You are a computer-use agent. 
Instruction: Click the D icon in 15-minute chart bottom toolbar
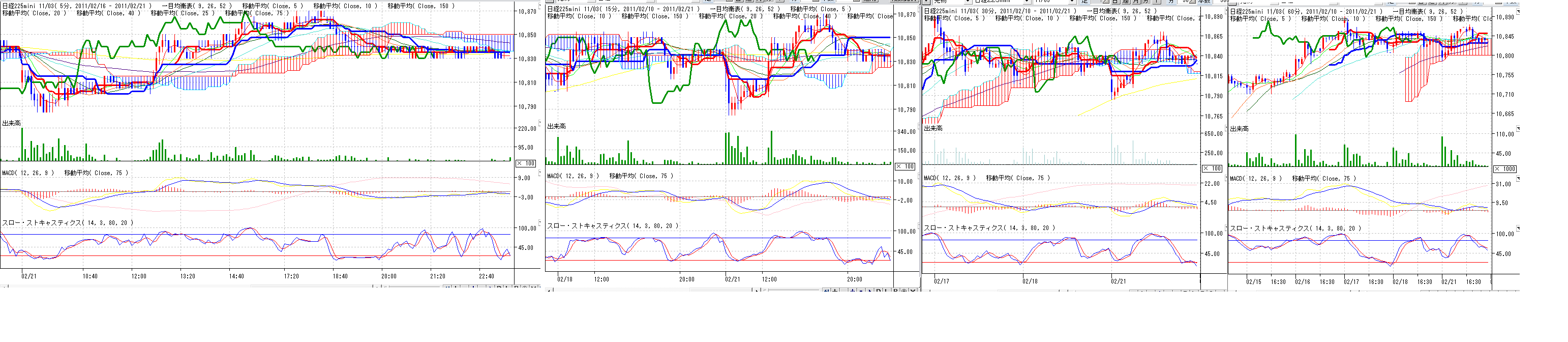[879, 292]
